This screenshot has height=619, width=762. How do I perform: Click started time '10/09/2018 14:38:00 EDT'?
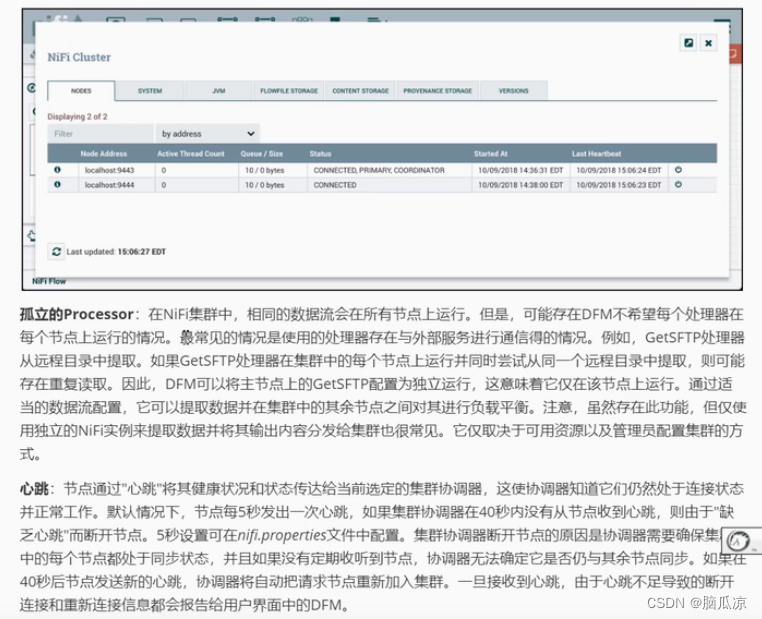(520, 185)
